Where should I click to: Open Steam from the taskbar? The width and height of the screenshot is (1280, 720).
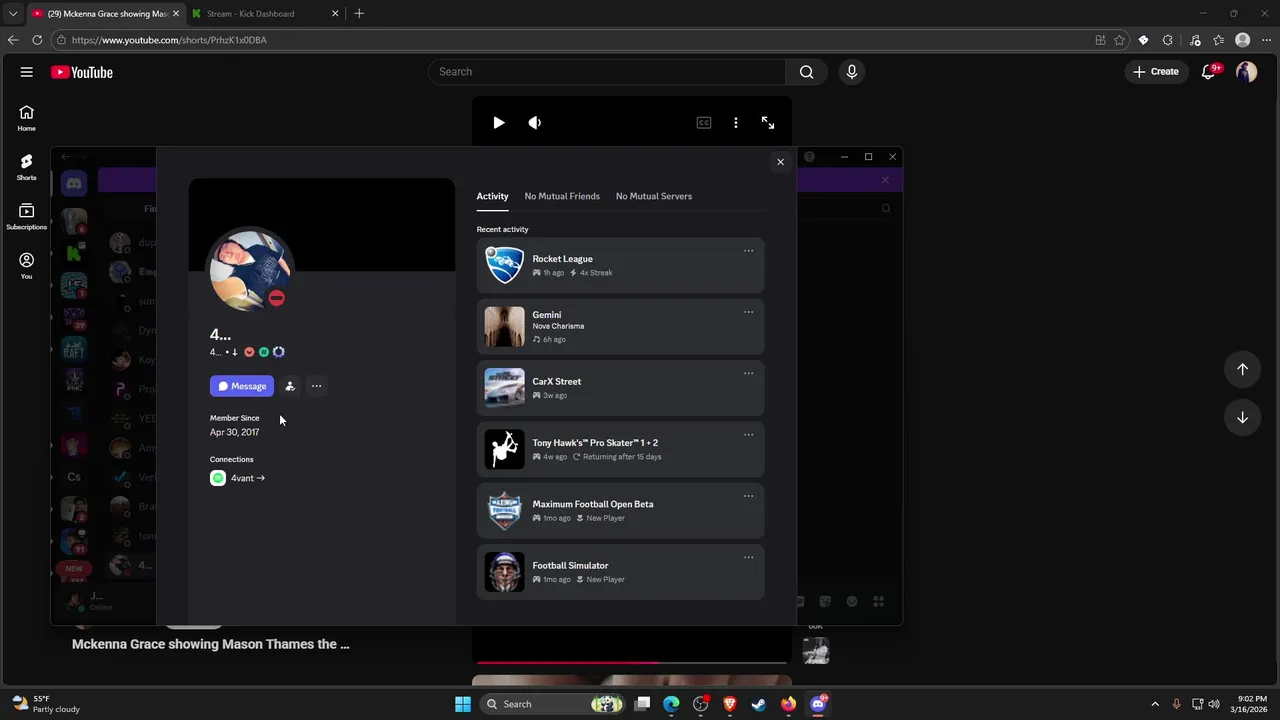759,704
